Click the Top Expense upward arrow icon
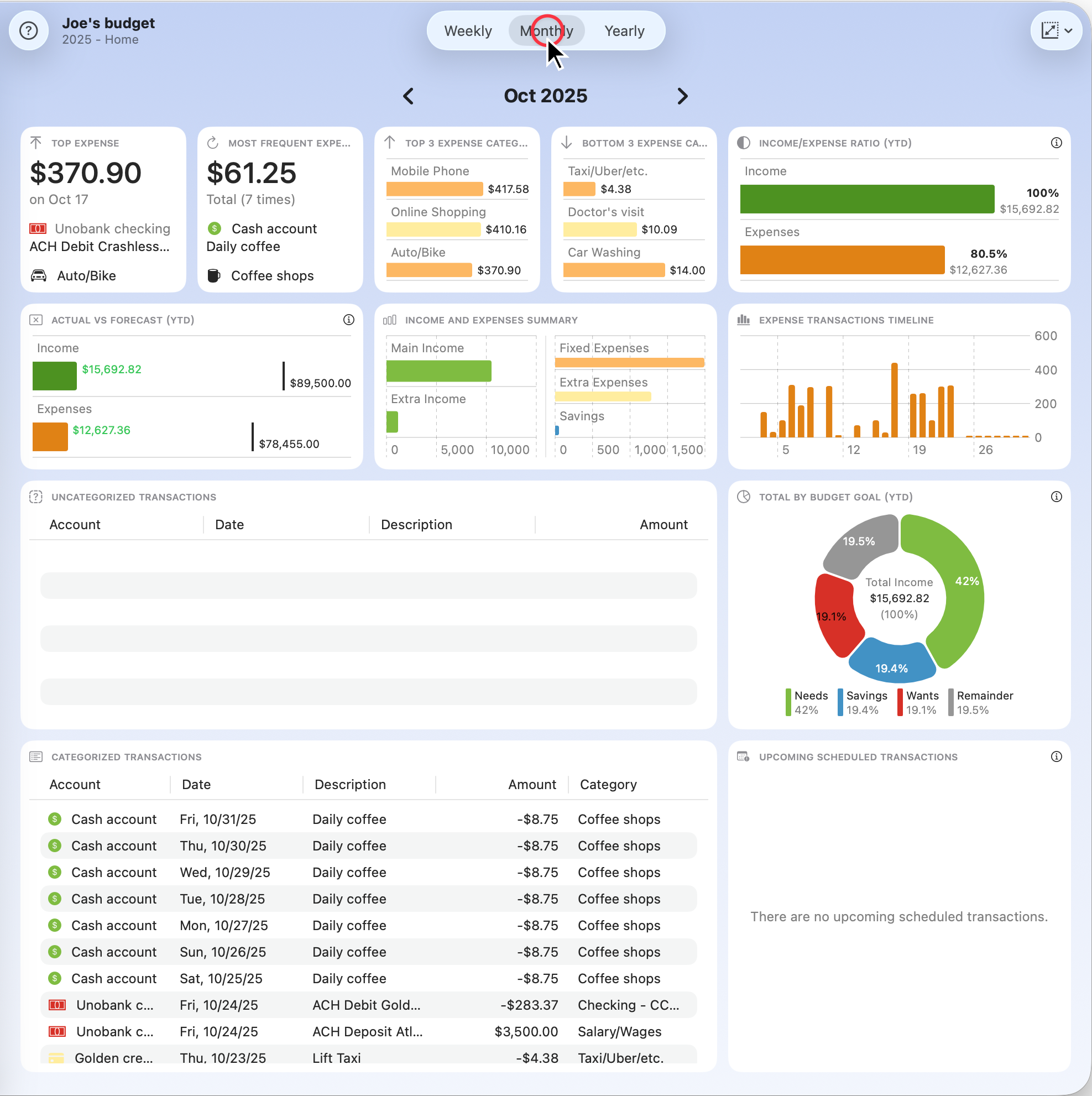Image resolution: width=1092 pixels, height=1096 pixels. tap(37, 142)
